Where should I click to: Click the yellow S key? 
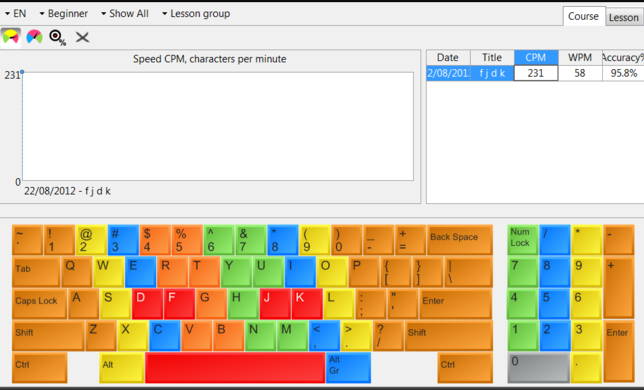pyautogui.click(x=115, y=304)
